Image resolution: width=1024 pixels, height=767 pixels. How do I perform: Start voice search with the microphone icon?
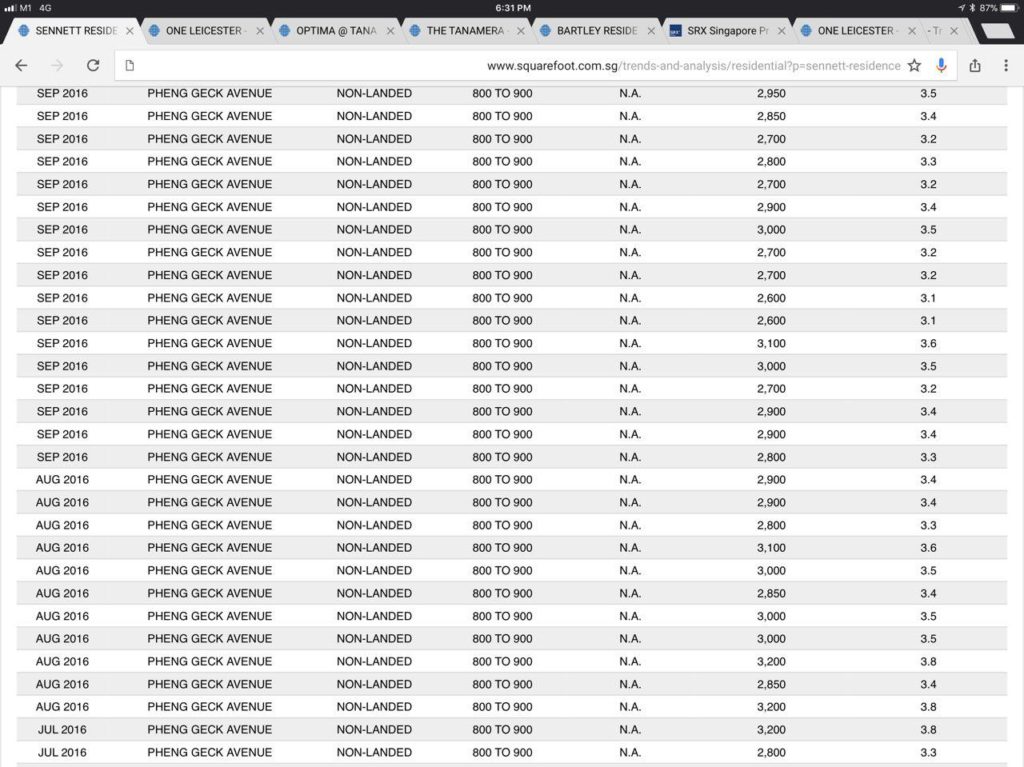coord(941,65)
